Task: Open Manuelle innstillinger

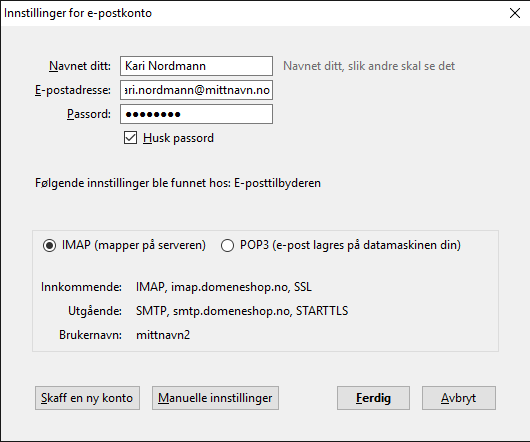Action: [x=215, y=398]
